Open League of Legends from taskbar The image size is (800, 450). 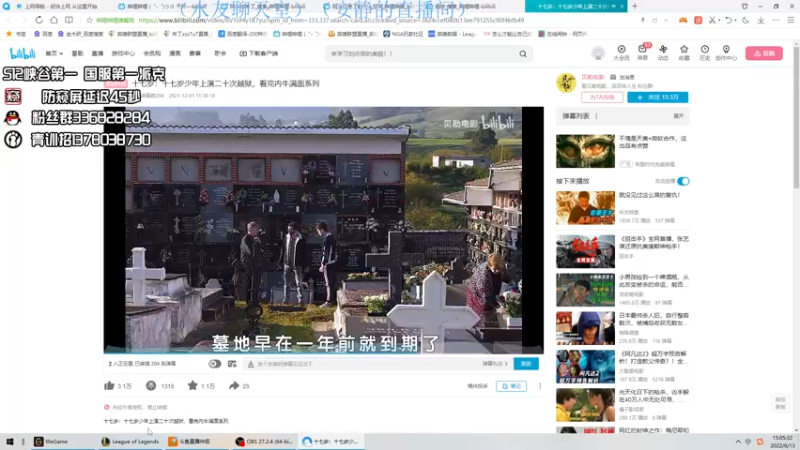point(130,441)
